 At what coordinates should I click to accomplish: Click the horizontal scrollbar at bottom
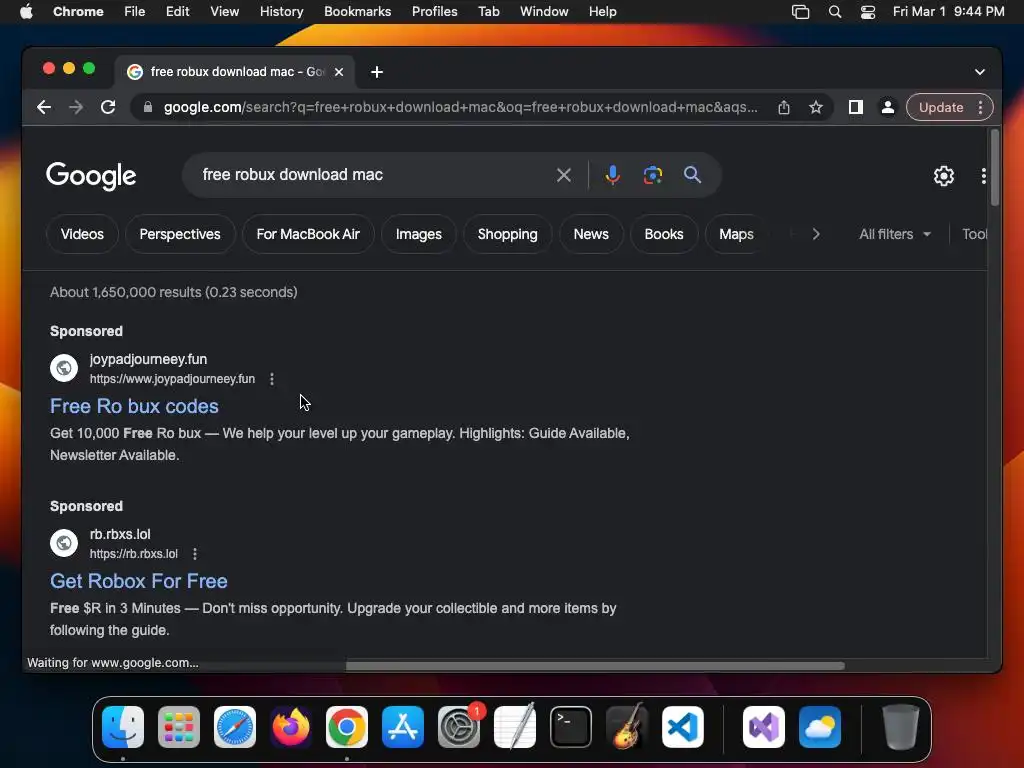coord(595,666)
